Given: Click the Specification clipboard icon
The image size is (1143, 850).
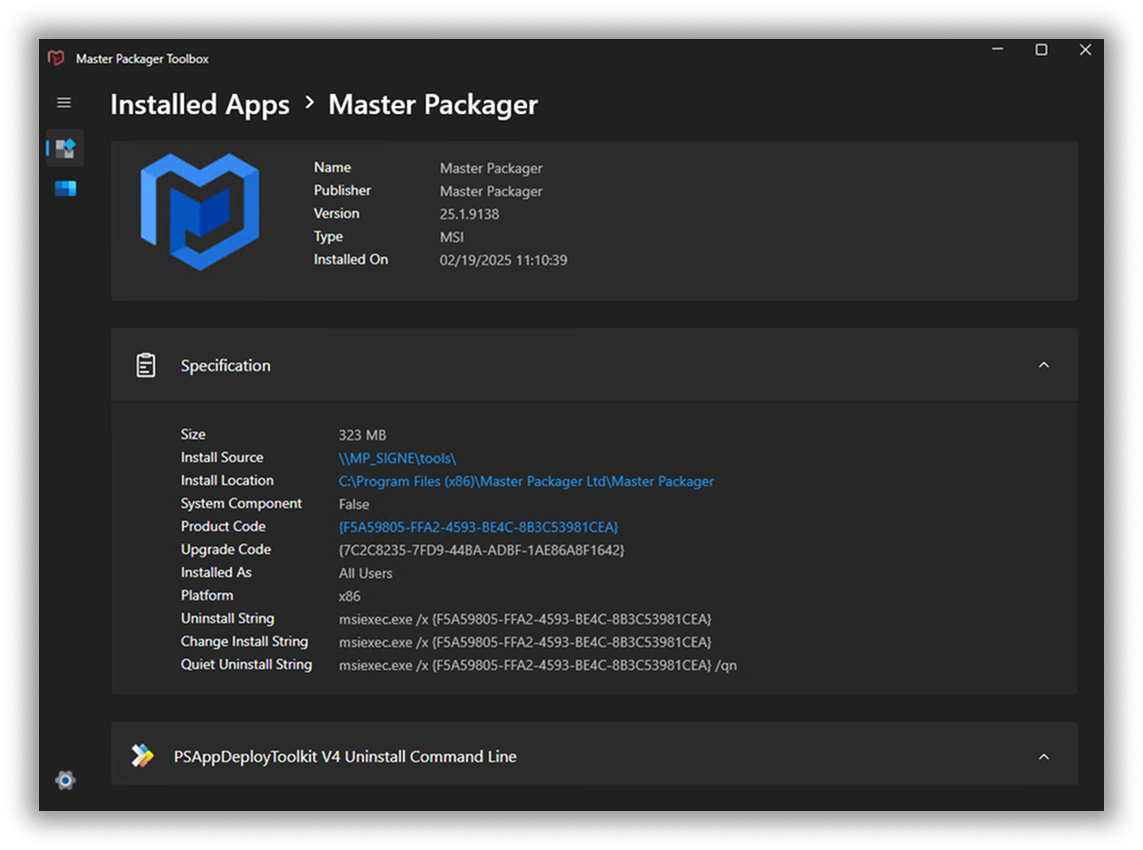Looking at the screenshot, I should (x=146, y=365).
